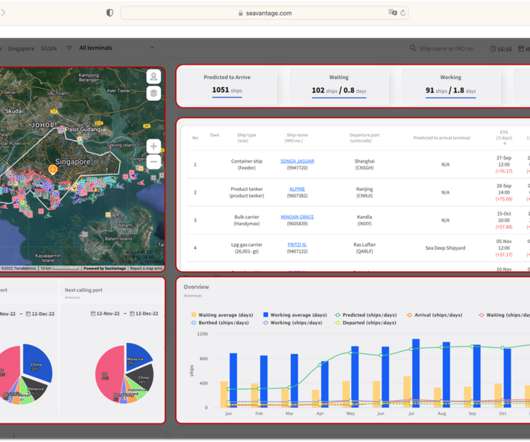Click the seavantage.com address bar
Image resolution: width=530 pixels, height=442 pixels.
tap(265, 13)
